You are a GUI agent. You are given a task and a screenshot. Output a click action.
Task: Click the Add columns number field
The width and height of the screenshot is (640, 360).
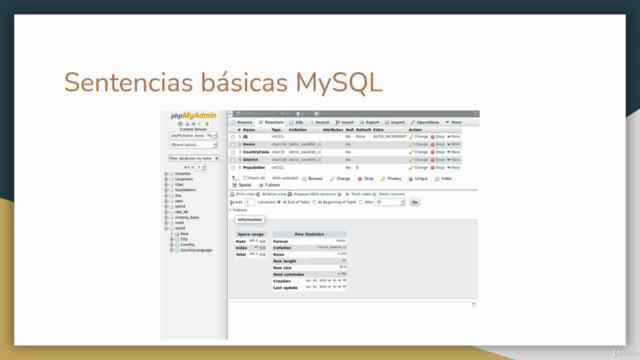click(249, 202)
